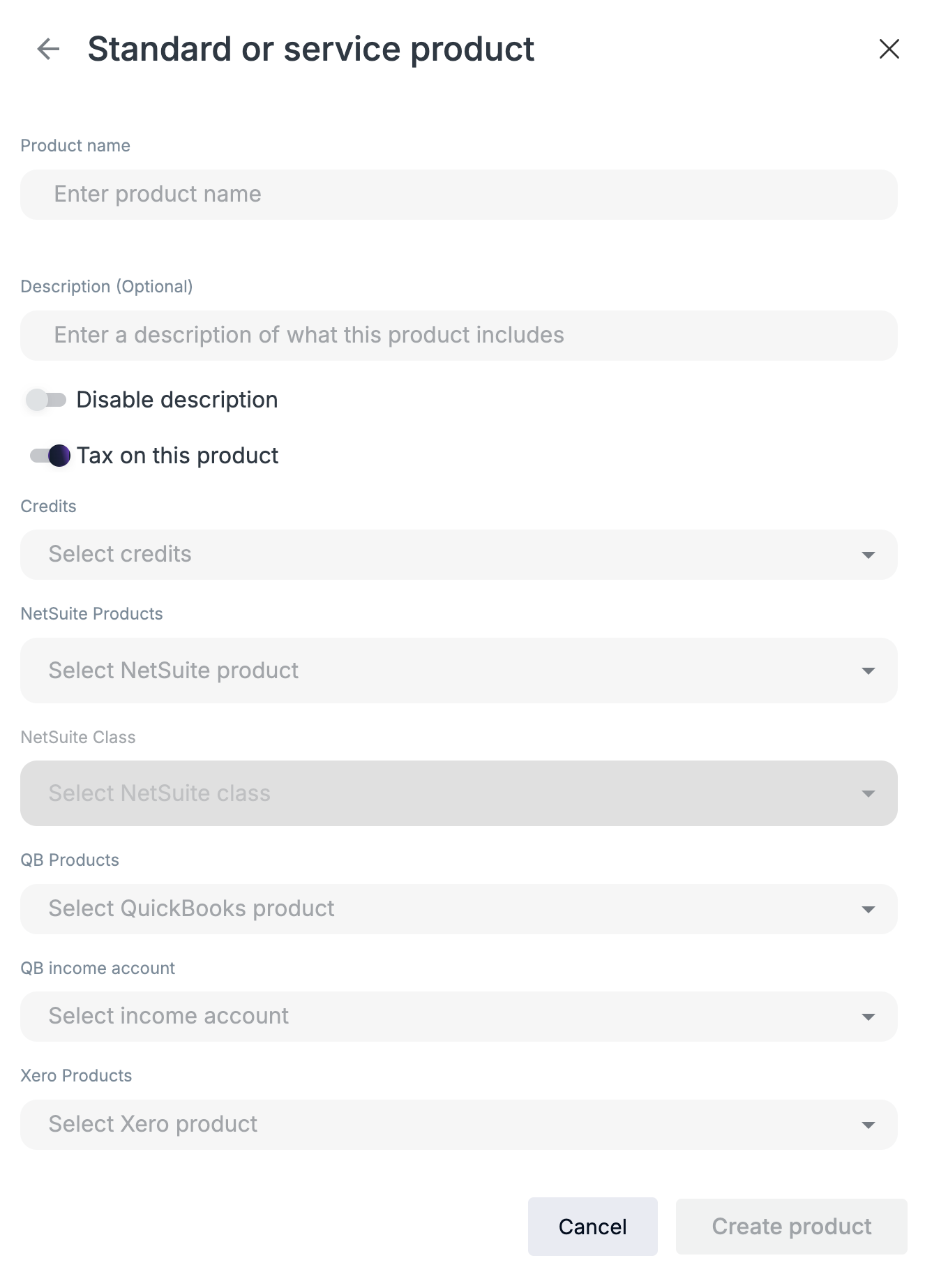Click the Cancel button
The width and height of the screenshot is (925, 1288).
[x=593, y=1227]
